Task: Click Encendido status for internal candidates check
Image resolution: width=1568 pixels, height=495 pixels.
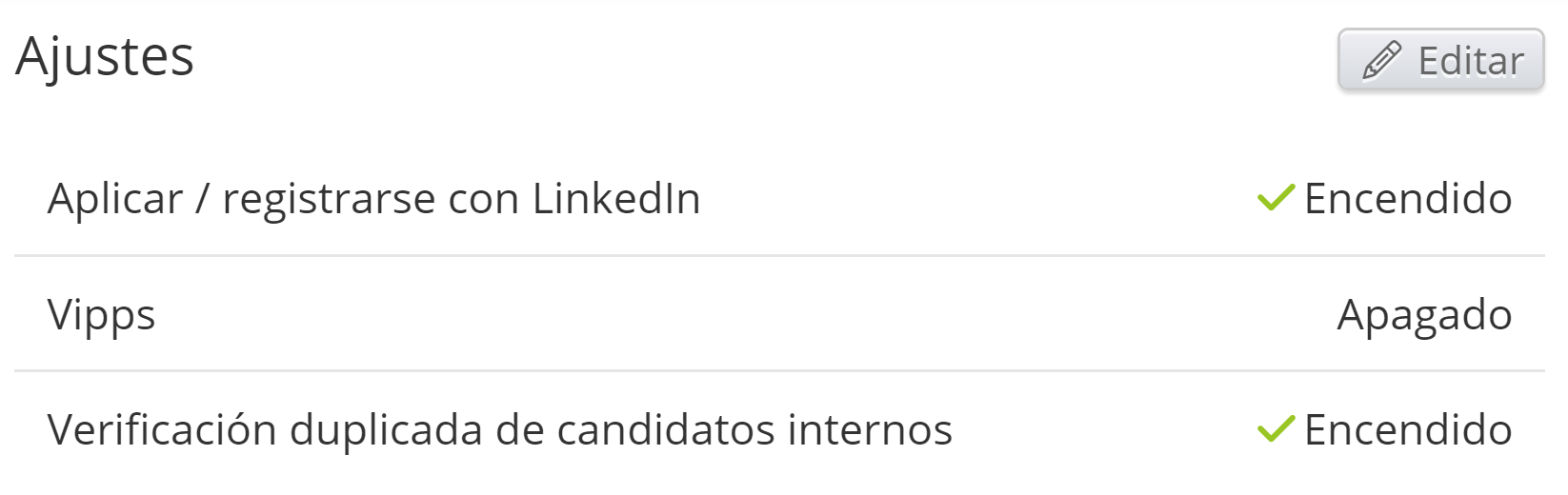Action: pyautogui.click(x=1407, y=430)
